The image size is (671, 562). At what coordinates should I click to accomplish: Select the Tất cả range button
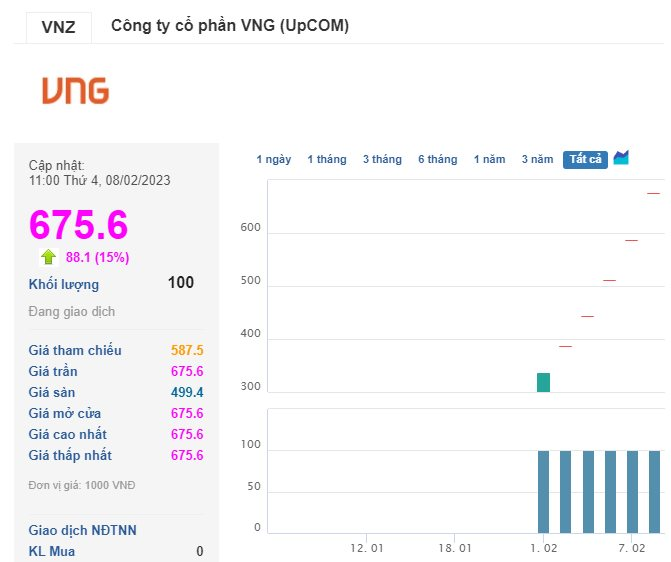click(585, 160)
